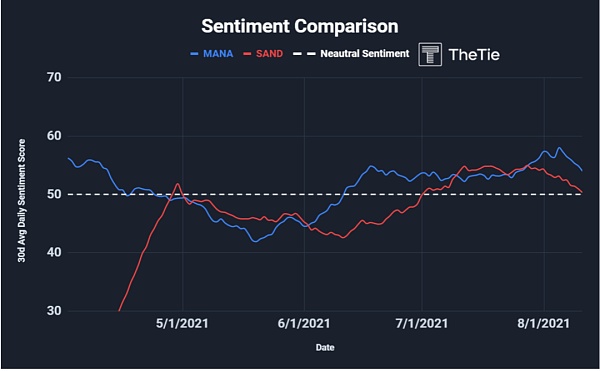The height and width of the screenshot is (371, 600).
Task: Click the MANA line peak after 8/1/2021
Action: click(x=559, y=148)
